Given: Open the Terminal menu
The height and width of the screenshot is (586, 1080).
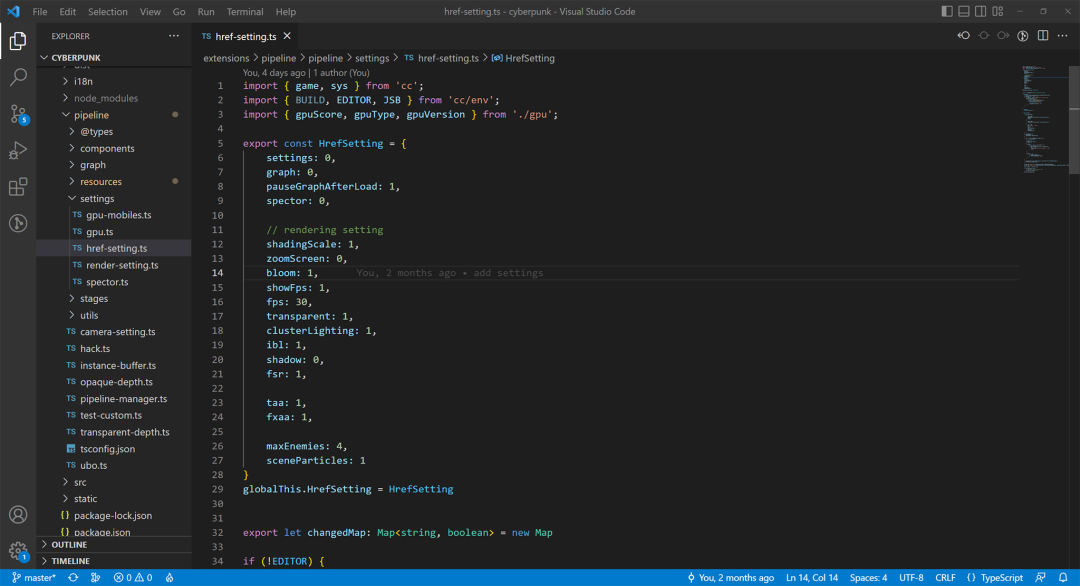Looking at the screenshot, I should (x=244, y=12).
